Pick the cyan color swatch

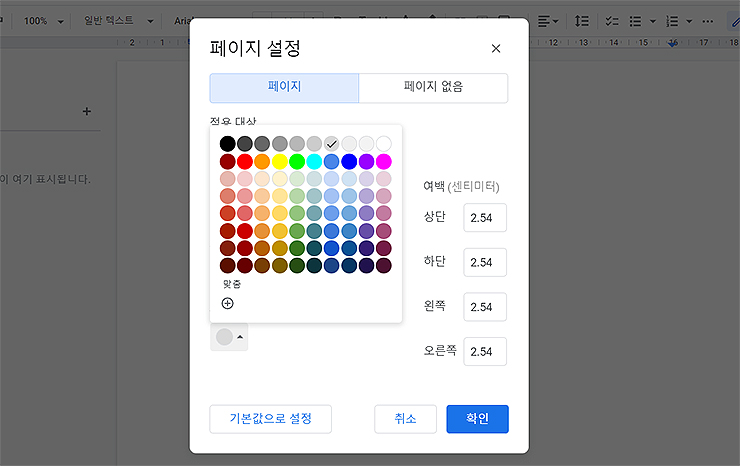click(x=314, y=161)
